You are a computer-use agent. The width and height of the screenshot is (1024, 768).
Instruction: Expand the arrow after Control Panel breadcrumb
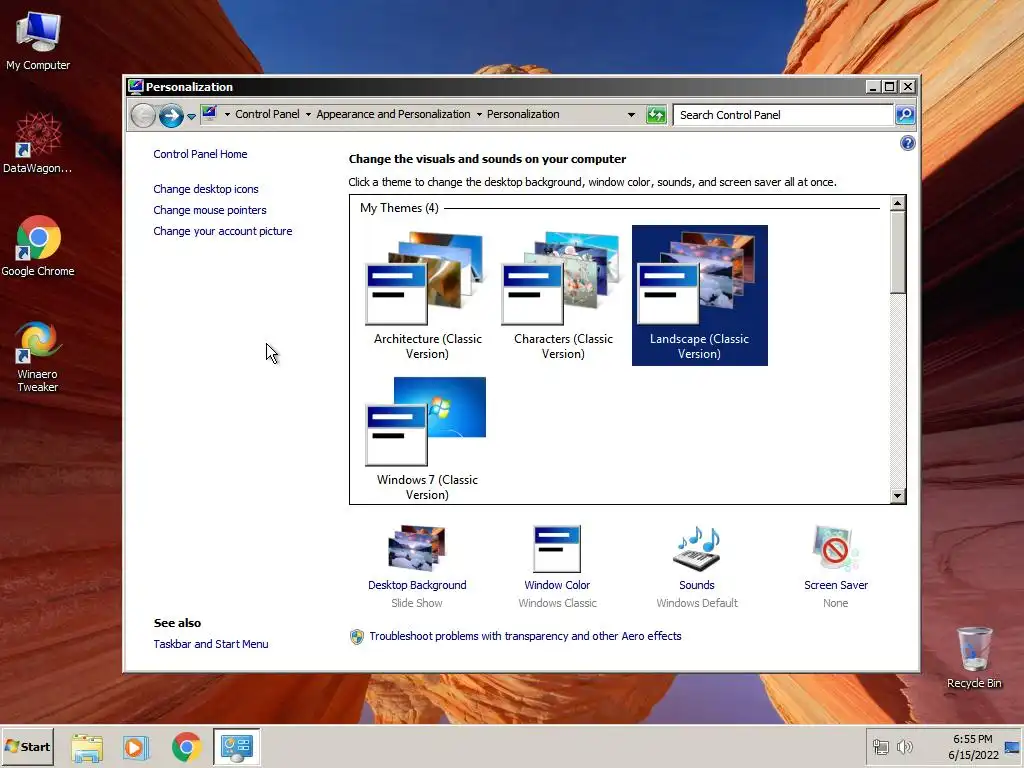click(x=308, y=114)
